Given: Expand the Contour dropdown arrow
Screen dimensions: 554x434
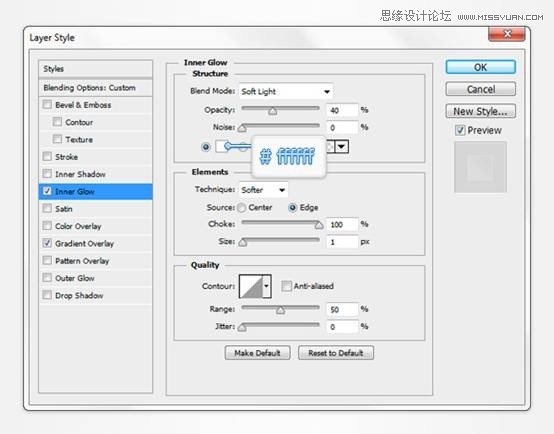Looking at the screenshot, I should [267, 286].
